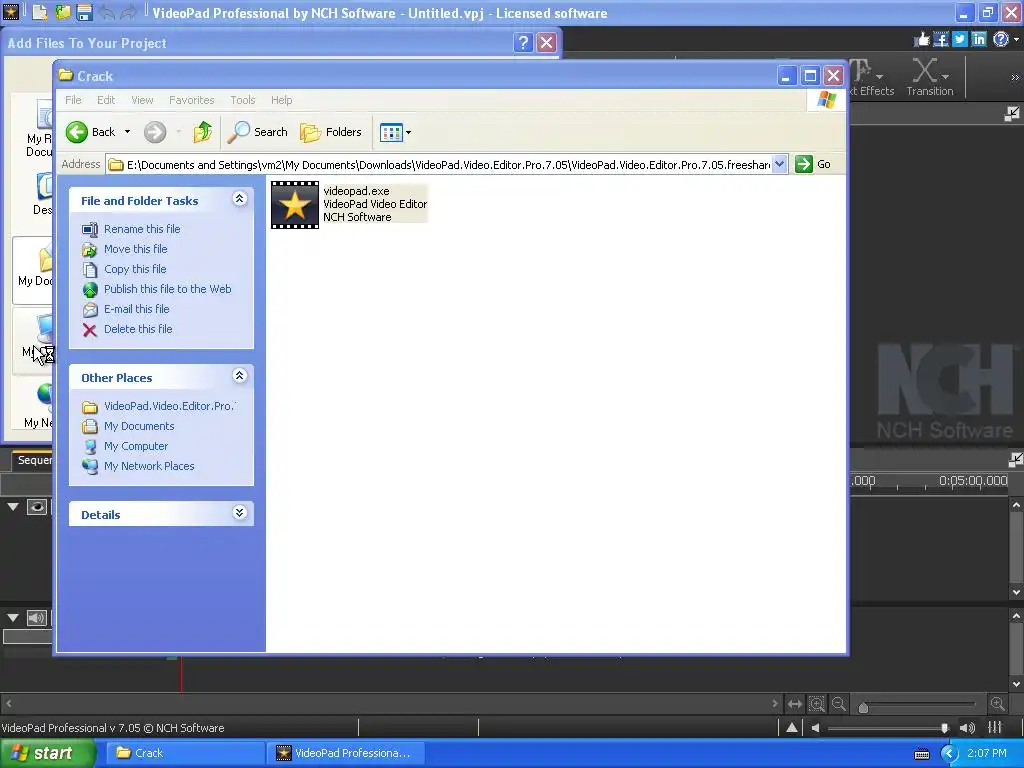Viewport: 1024px width, 768px height.
Task: Open the File menu in Crack window
Action: coord(73,100)
